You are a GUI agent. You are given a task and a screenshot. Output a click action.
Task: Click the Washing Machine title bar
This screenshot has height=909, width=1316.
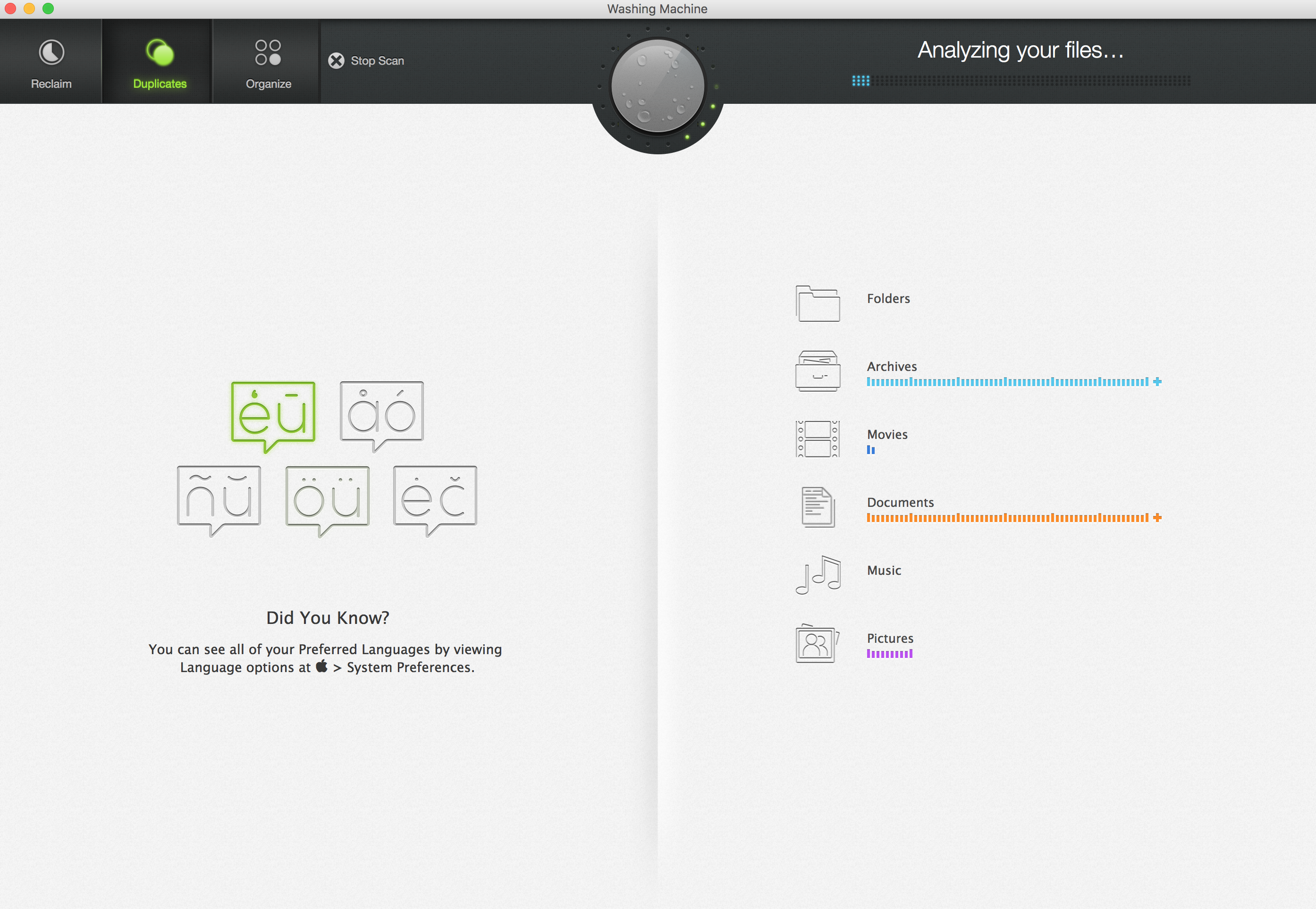tap(658, 9)
